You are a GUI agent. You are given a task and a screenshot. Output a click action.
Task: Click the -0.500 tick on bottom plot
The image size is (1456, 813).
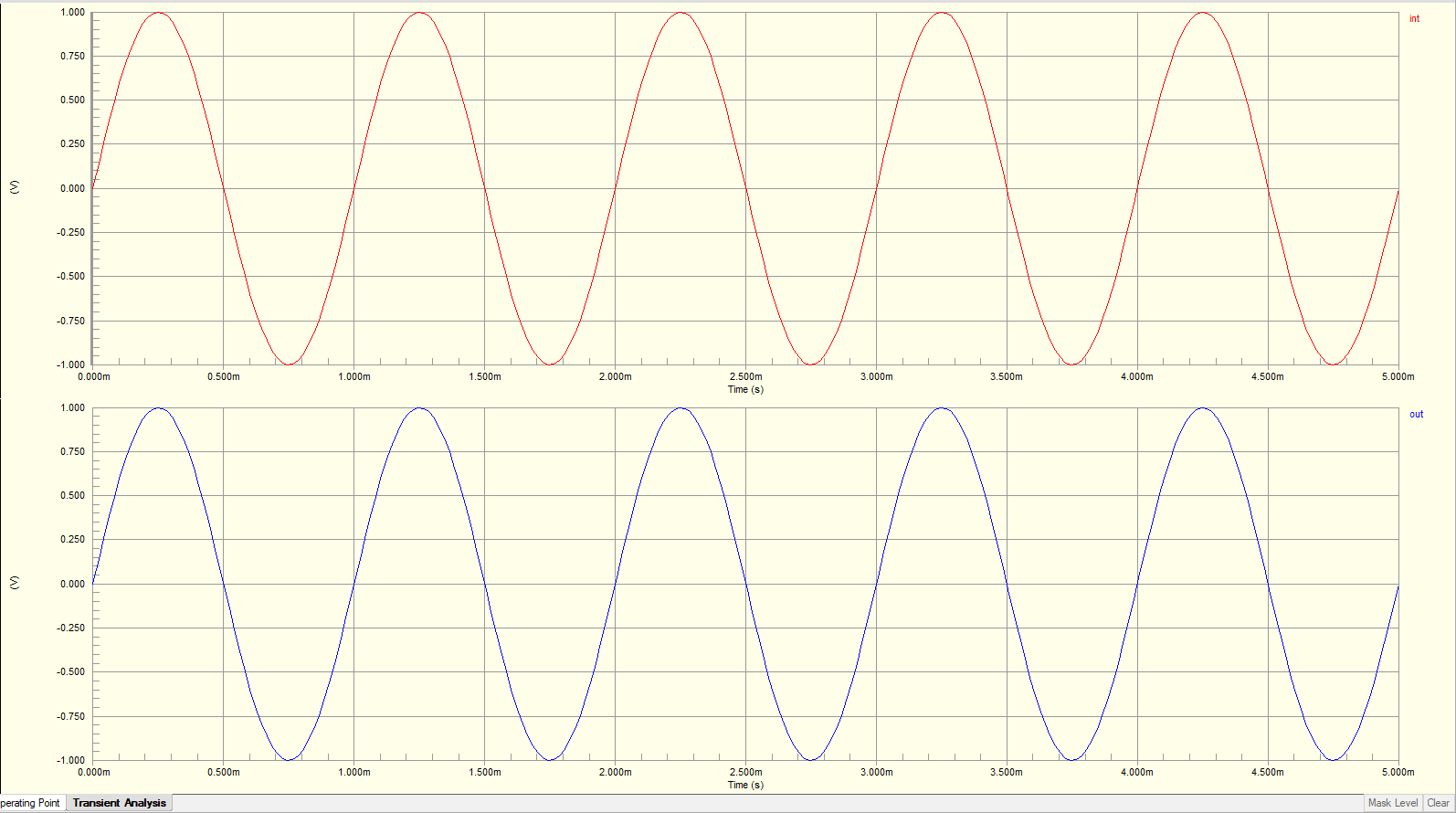click(71, 671)
